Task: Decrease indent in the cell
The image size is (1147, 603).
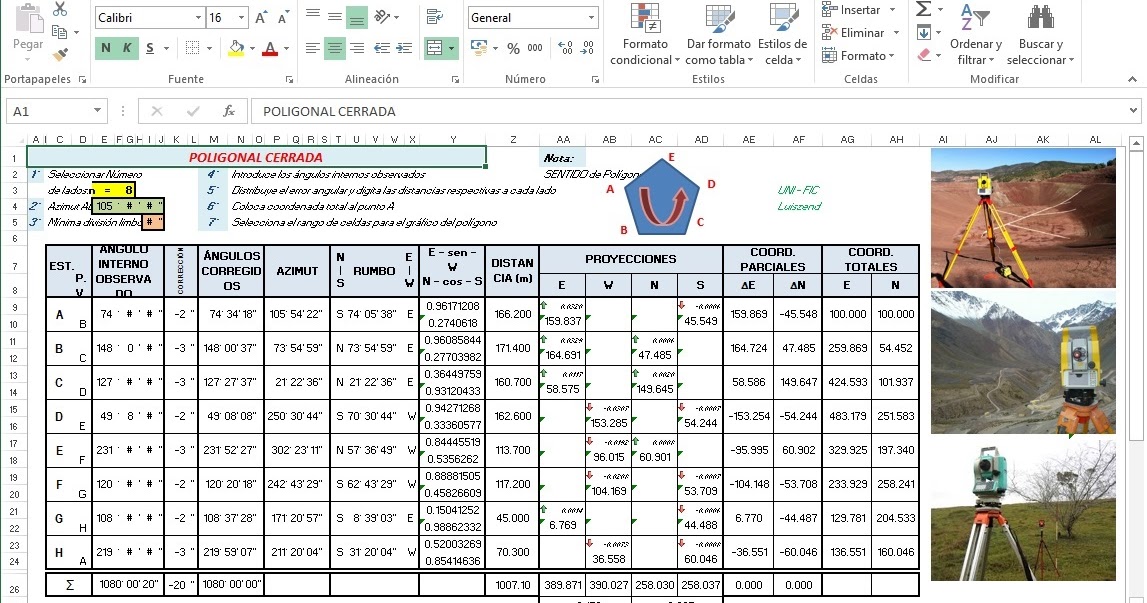Action: coord(382,48)
